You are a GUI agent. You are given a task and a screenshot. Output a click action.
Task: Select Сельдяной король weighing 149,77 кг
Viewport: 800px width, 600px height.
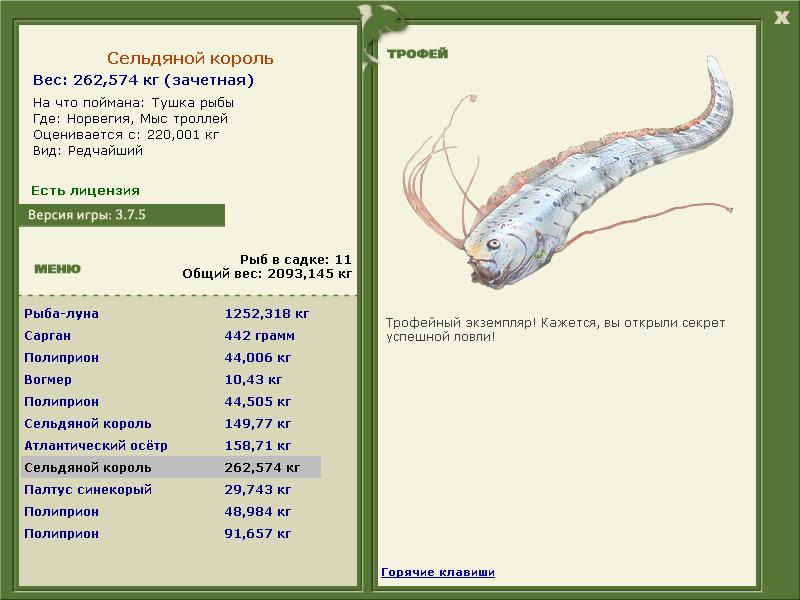pyautogui.click(x=87, y=424)
